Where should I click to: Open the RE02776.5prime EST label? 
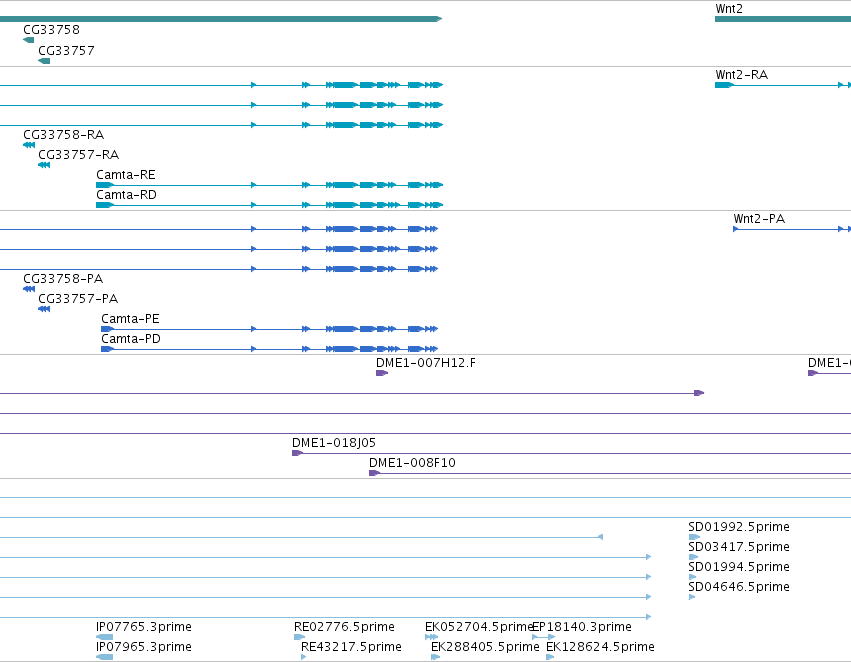(x=344, y=627)
